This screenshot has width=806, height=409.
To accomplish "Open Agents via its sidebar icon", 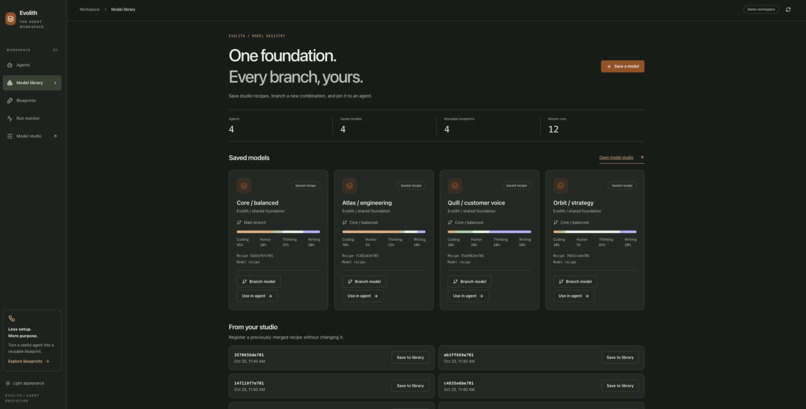I will point(10,65).
